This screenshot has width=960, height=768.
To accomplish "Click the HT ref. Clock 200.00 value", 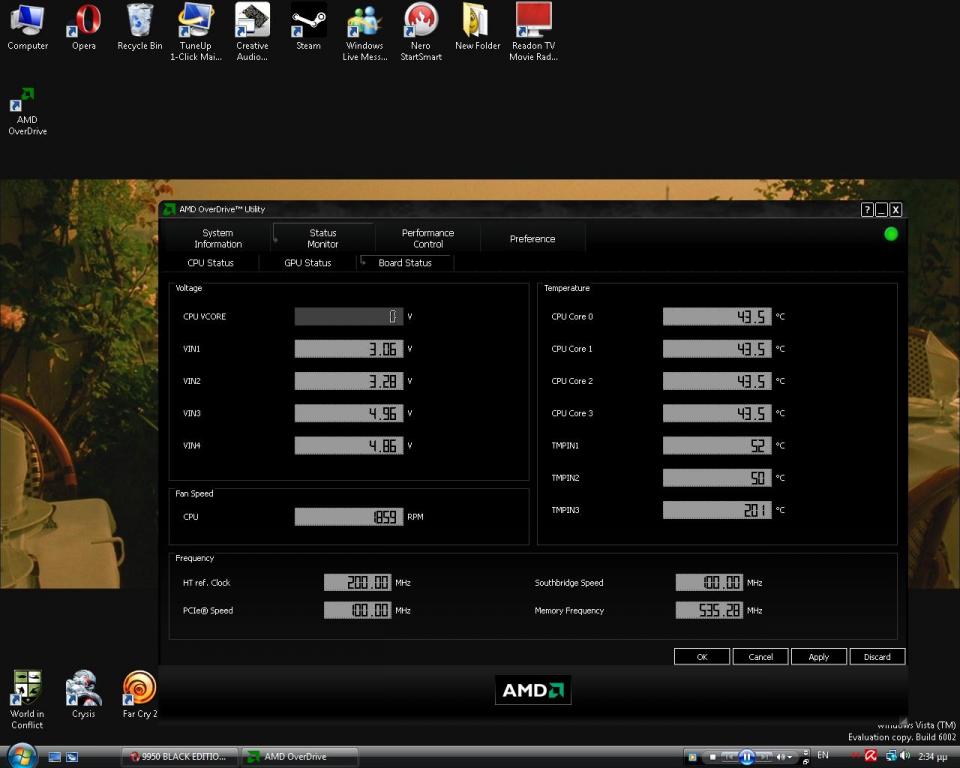I will (x=358, y=582).
